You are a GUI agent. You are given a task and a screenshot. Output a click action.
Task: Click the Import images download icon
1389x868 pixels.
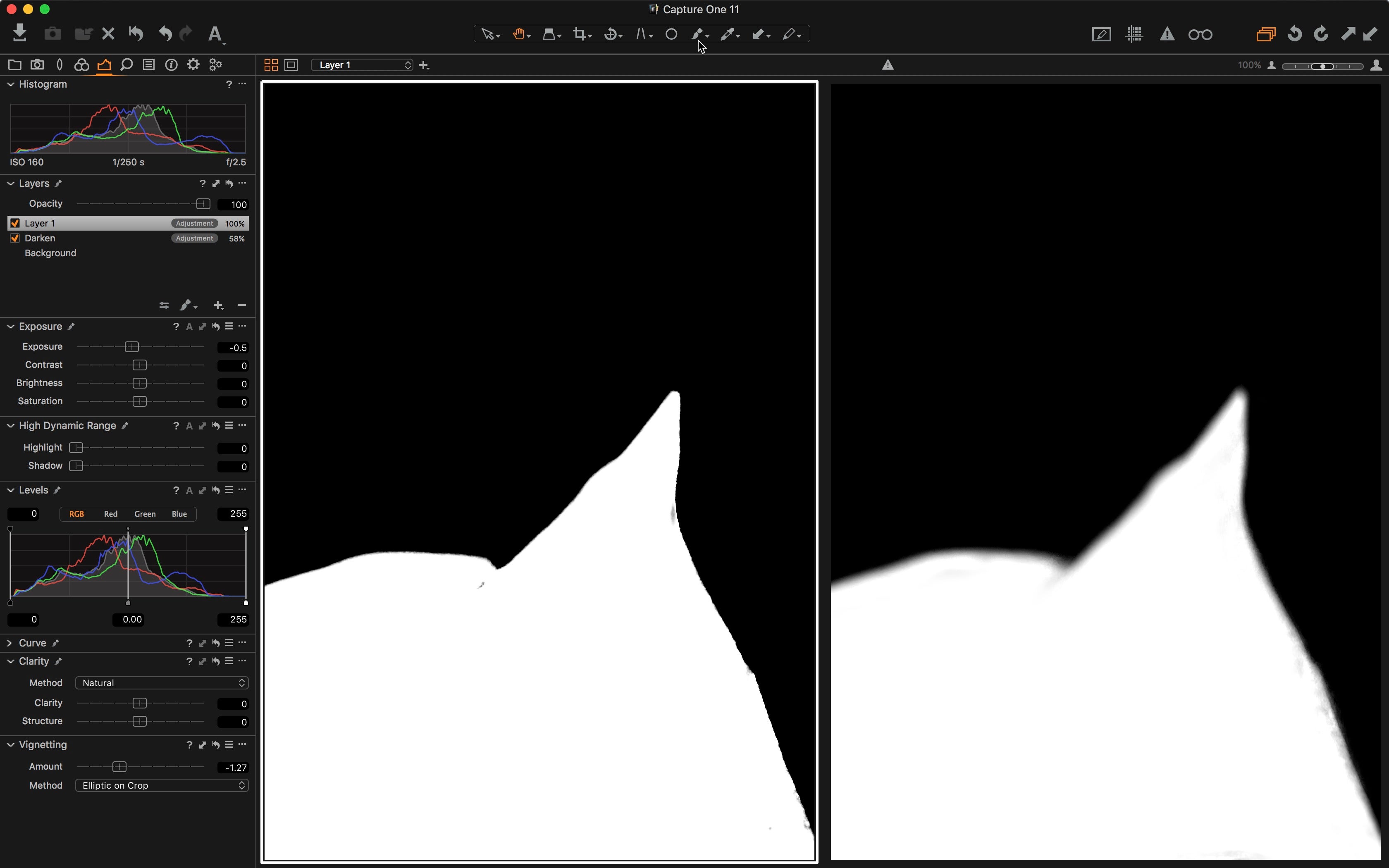coord(19,33)
